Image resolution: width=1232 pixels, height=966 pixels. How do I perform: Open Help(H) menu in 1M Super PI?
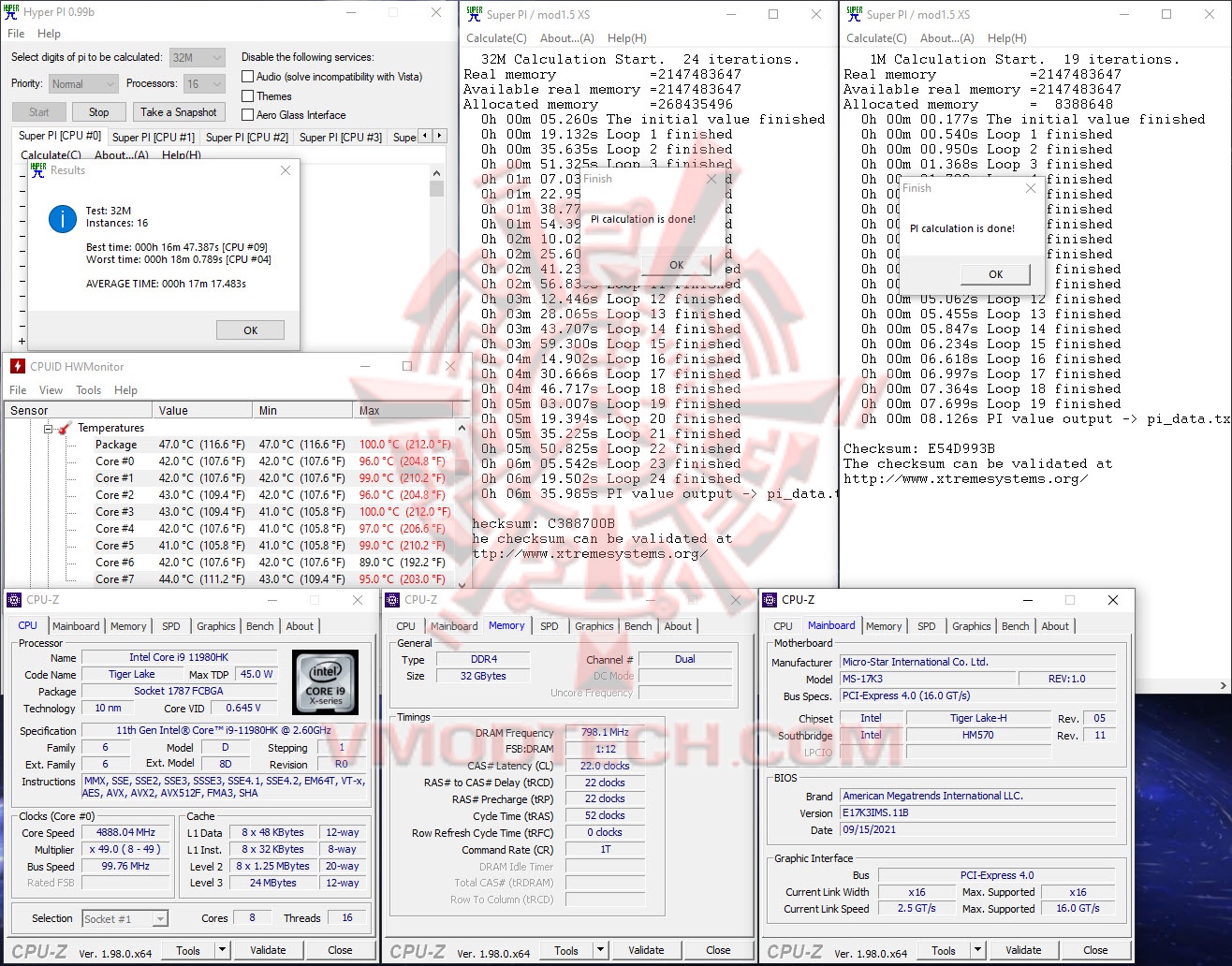click(x=1007, y=38)
